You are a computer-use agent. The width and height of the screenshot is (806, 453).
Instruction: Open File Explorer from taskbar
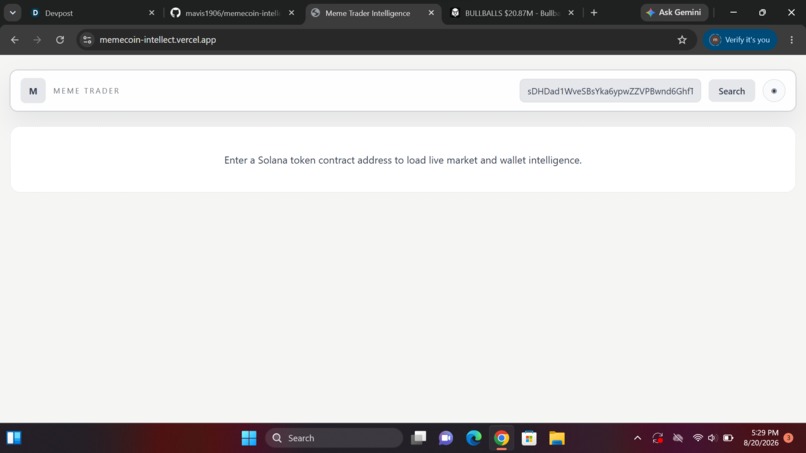557,438
